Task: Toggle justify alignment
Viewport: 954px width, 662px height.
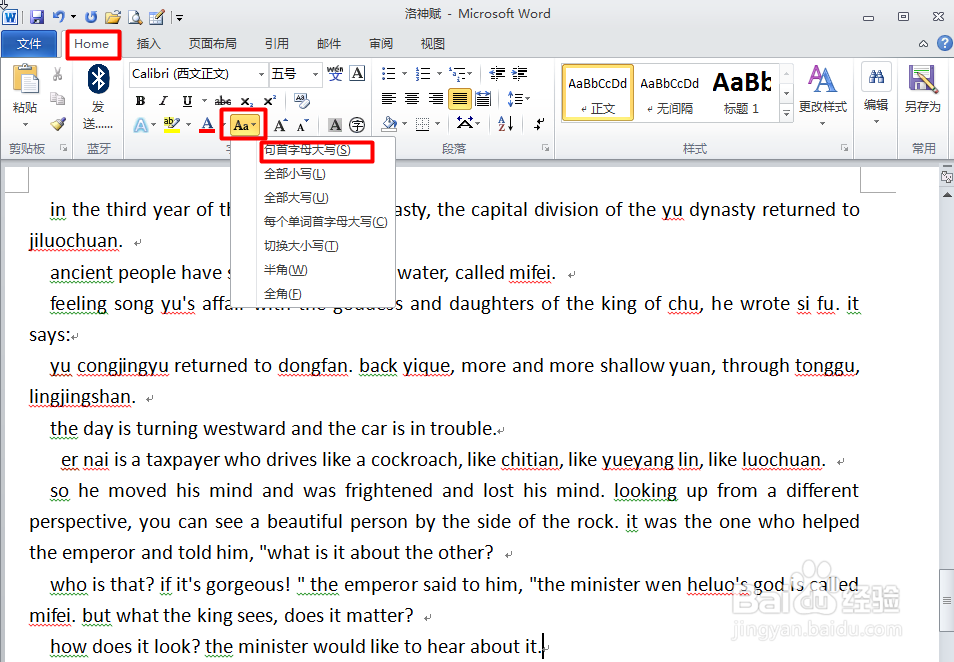Action: click(x=460, y=99)
